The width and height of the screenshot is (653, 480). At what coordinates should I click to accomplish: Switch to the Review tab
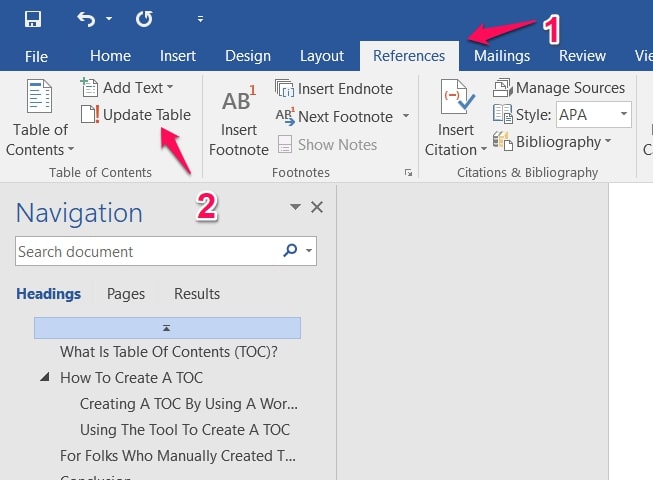tap(582, 56)
